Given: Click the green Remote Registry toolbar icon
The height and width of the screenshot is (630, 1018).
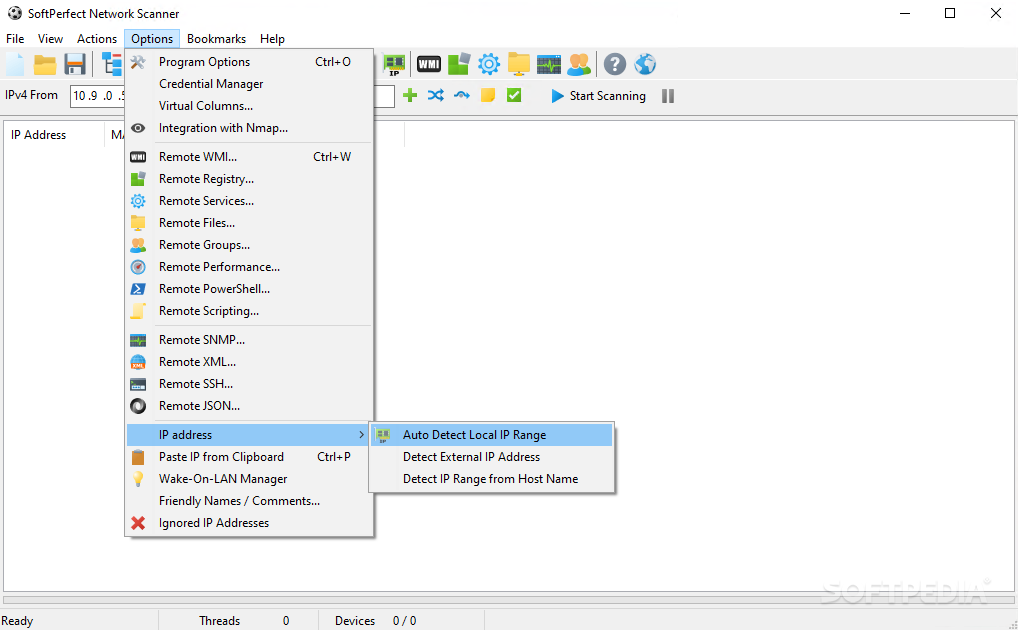Looking at the screenshot, I should pyautogui.click(x=458, y=64).
